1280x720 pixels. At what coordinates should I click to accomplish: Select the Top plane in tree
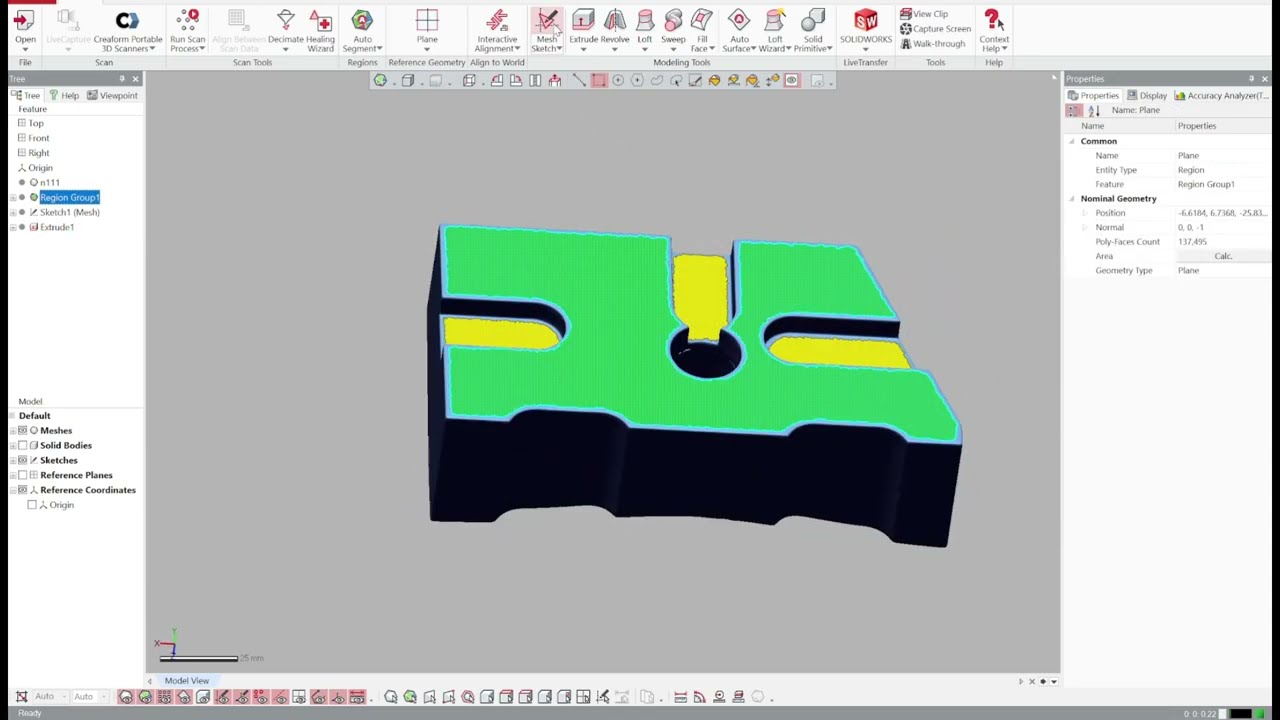tap(35, 123)
